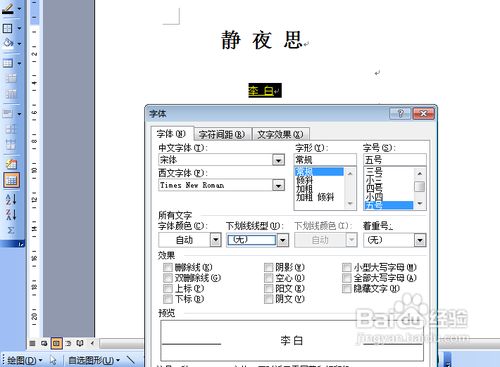
Task: Enable the 全部大写字母 checkbox
Action: click(347, 278)
